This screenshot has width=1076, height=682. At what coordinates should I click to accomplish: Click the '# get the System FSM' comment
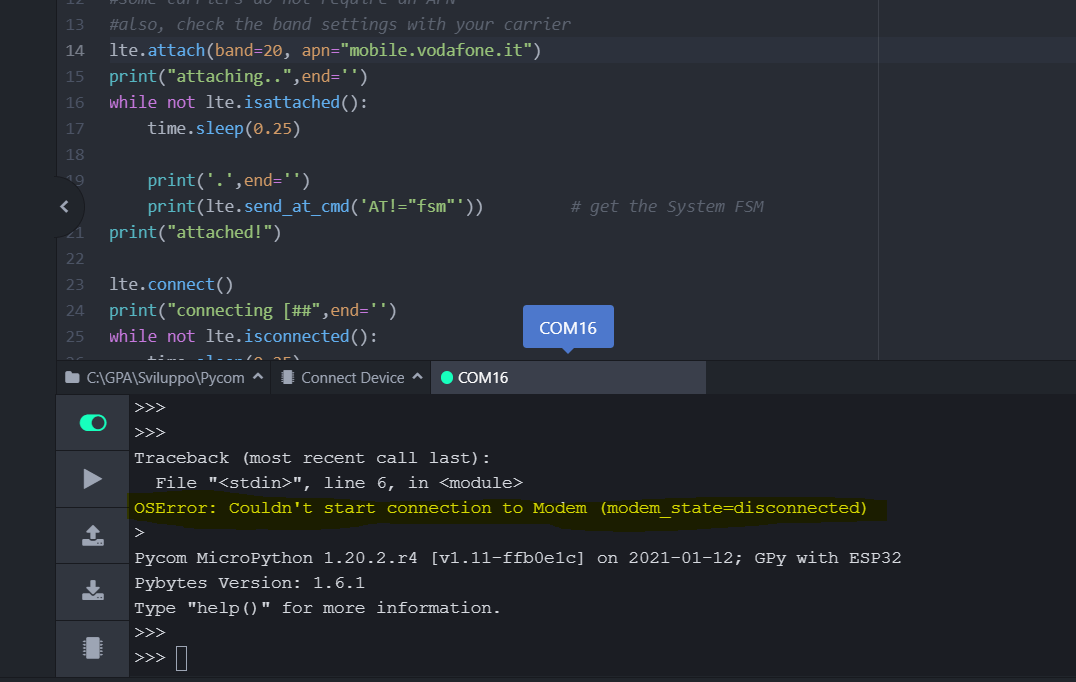(667, 207)
